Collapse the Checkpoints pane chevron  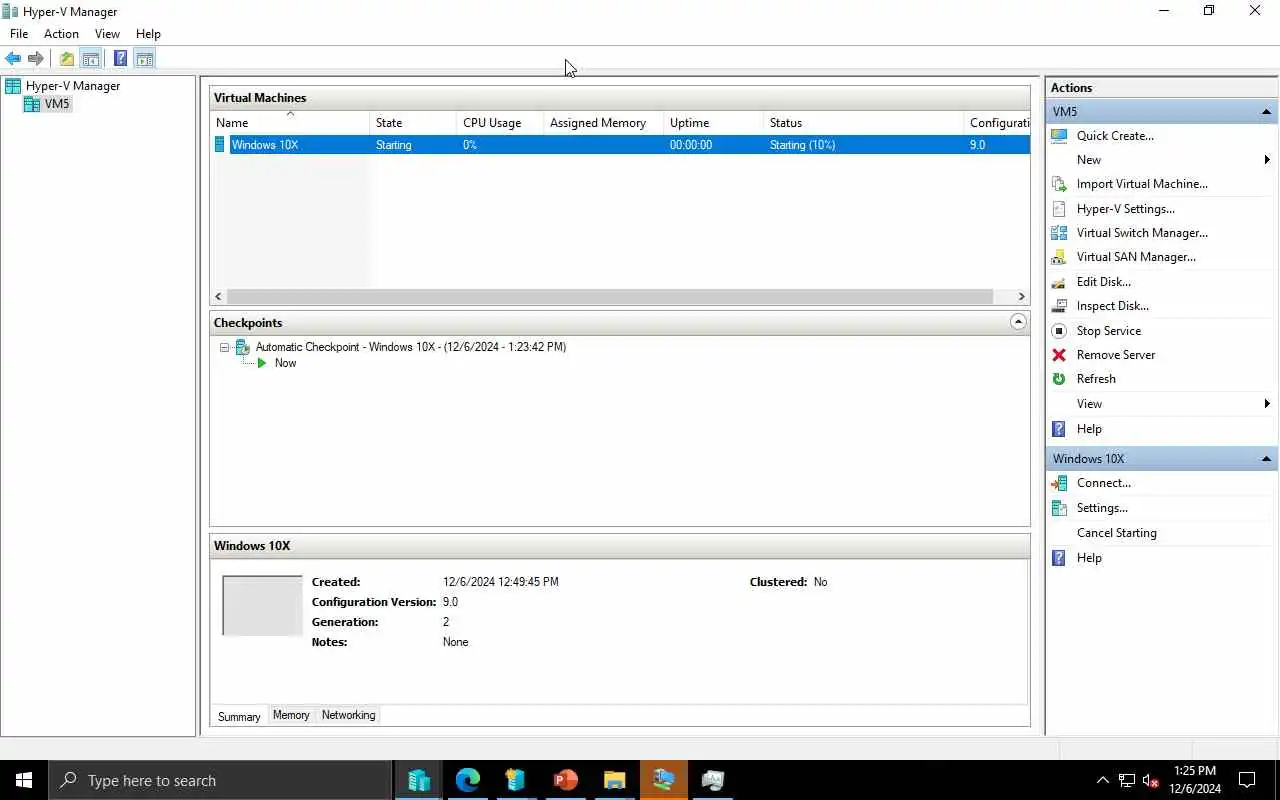coord(1018,322)
